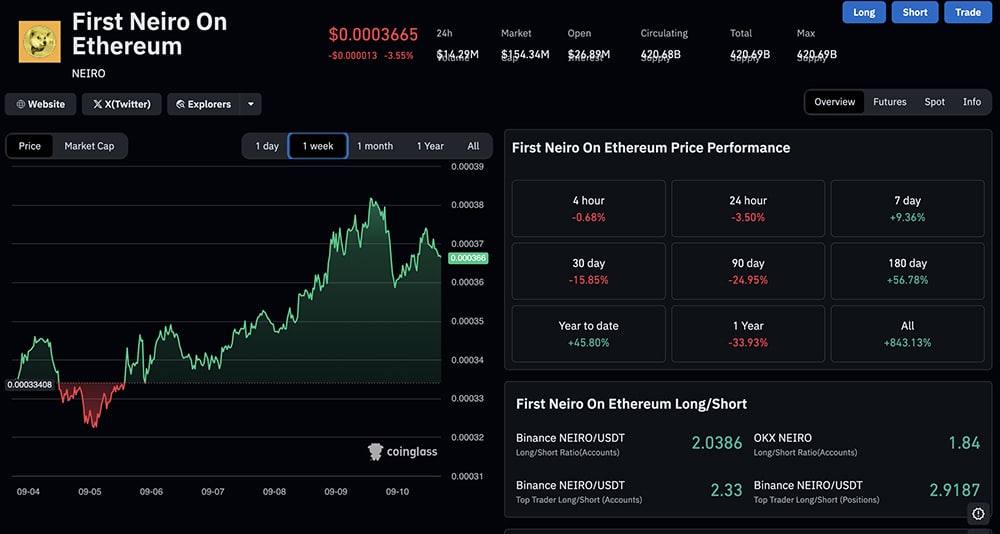Set chart range to 1 Year
This screenshot has height=534, width=1000.
pos(430,146)
